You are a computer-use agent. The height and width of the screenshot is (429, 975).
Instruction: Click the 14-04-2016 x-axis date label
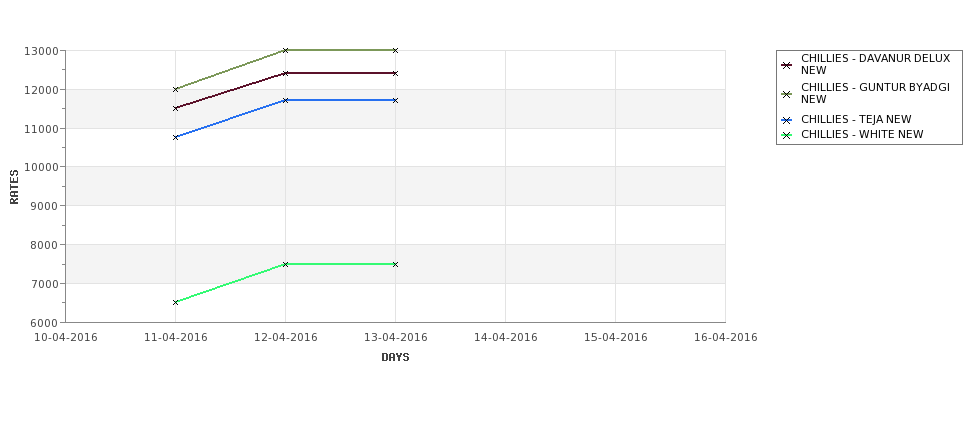point(506,338)
